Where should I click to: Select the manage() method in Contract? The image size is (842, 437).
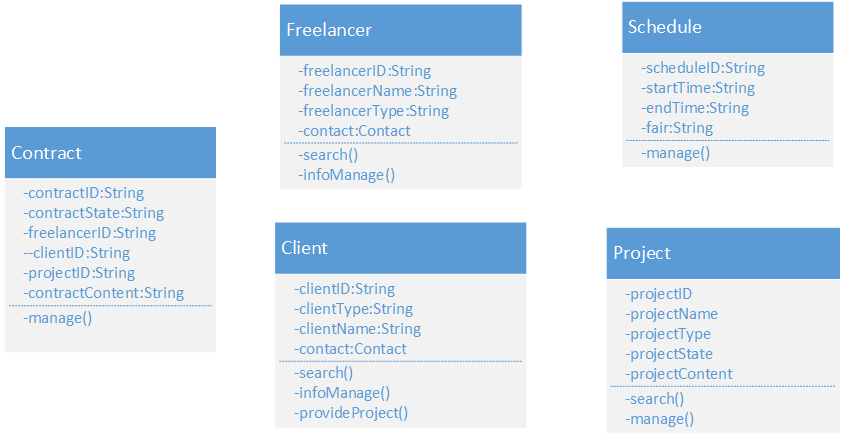(x=57, y=318)
